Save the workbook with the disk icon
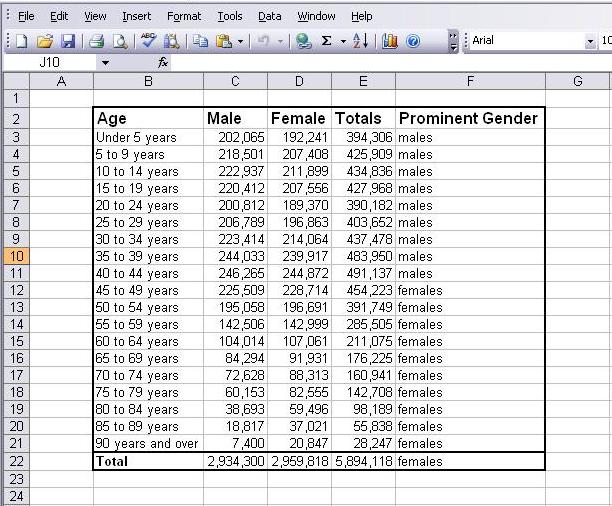Viewport: 612px width, 506px height. [68, 41]
